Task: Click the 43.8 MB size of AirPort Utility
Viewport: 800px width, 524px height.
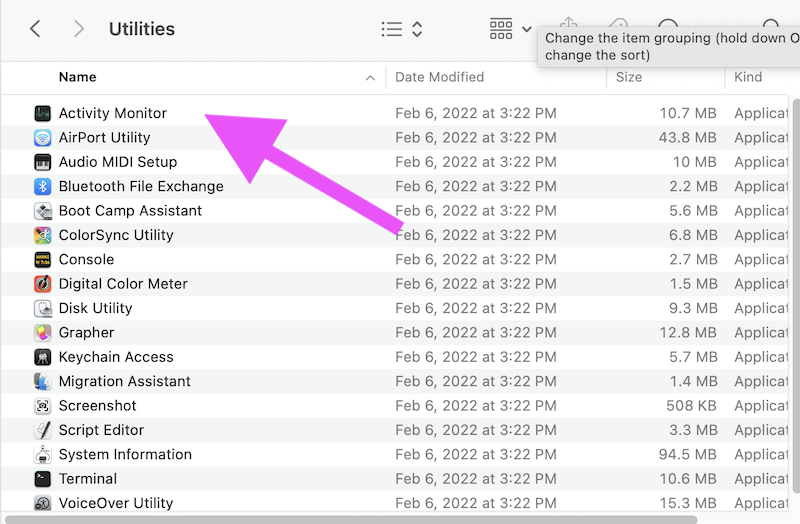Action: click(687, 138)
